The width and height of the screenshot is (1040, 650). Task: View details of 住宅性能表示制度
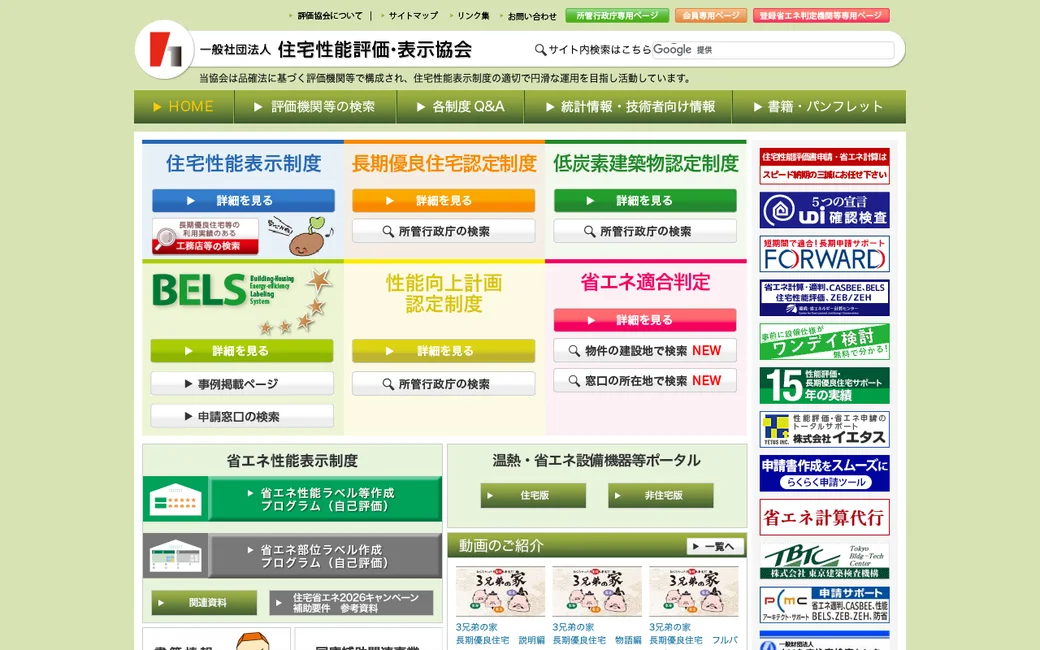(243, 200)
